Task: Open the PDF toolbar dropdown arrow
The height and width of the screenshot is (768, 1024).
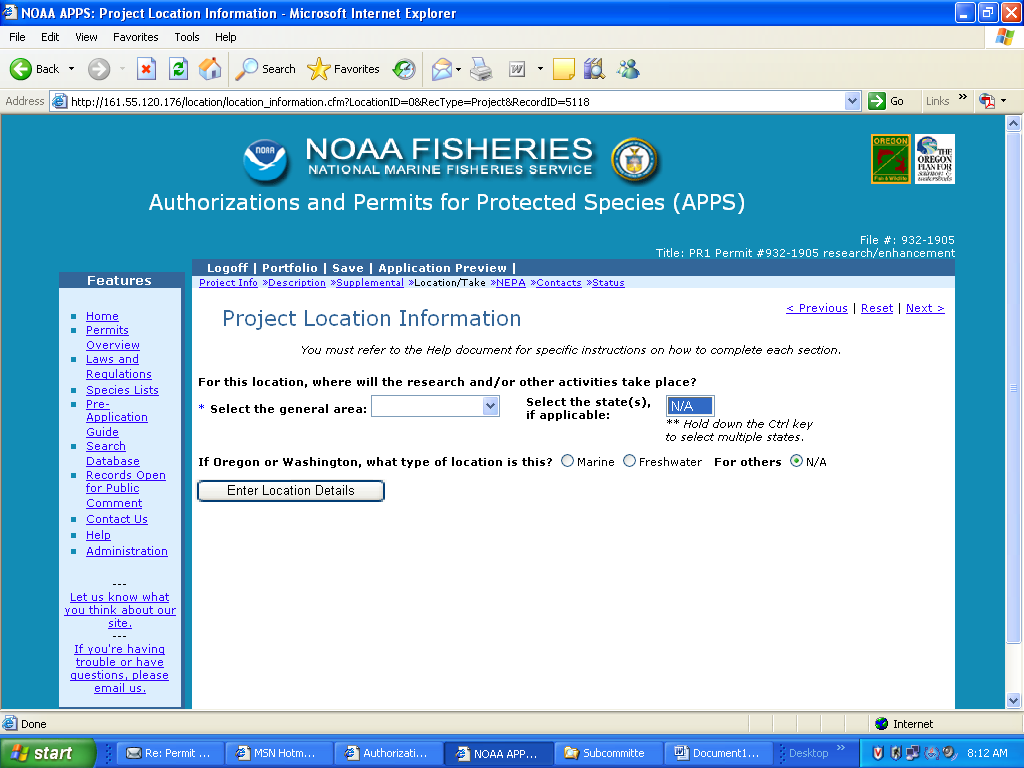Action: pyautogui.click(x=1003, y=101)
